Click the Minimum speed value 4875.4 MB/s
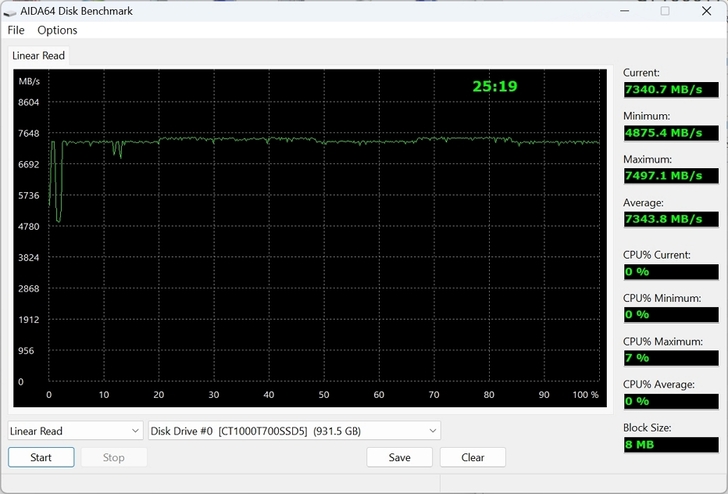The image size is (728, 494). (670, 133)
